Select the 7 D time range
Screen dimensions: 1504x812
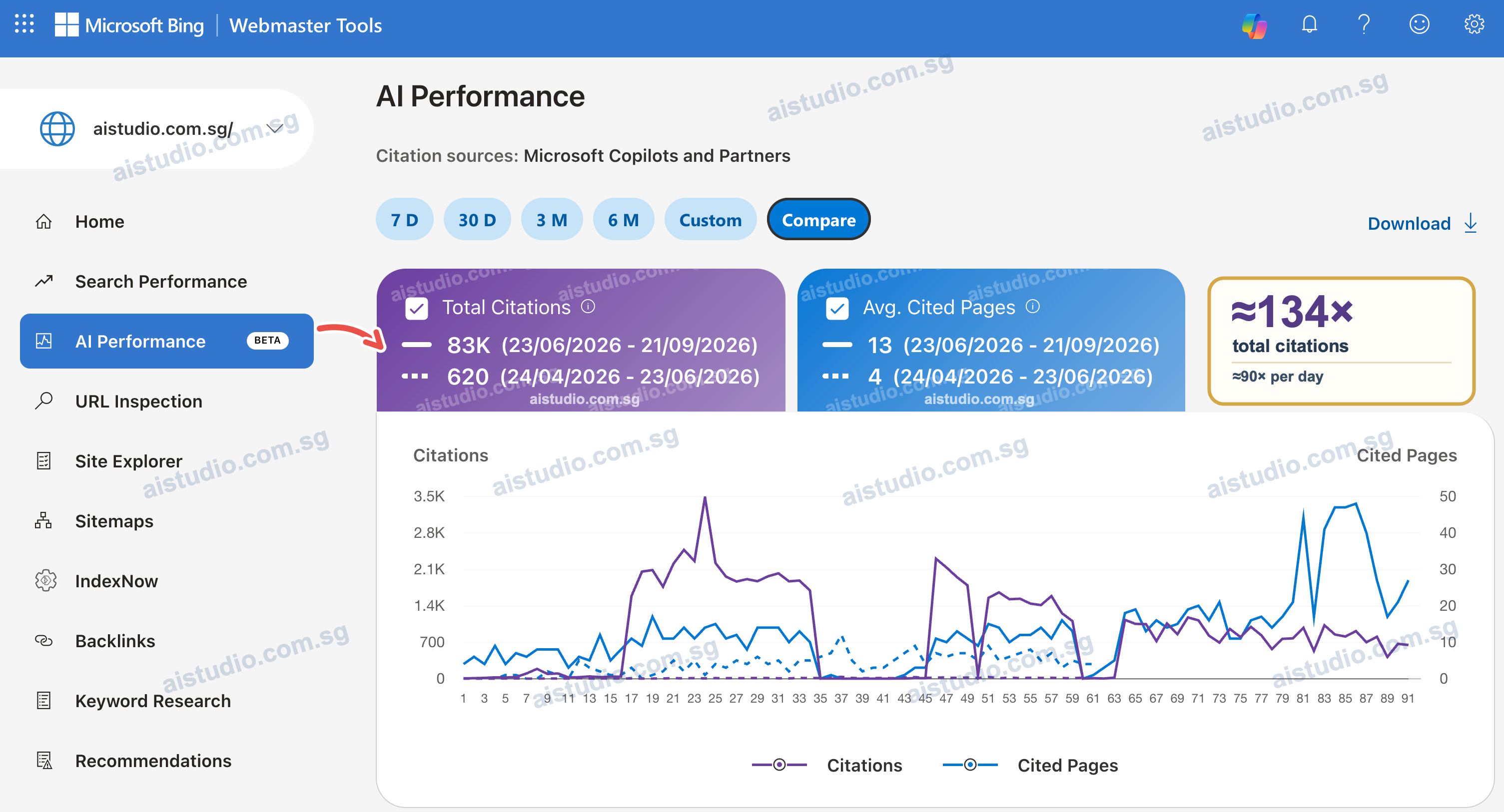pyautogui.click(x=405, y=219)
